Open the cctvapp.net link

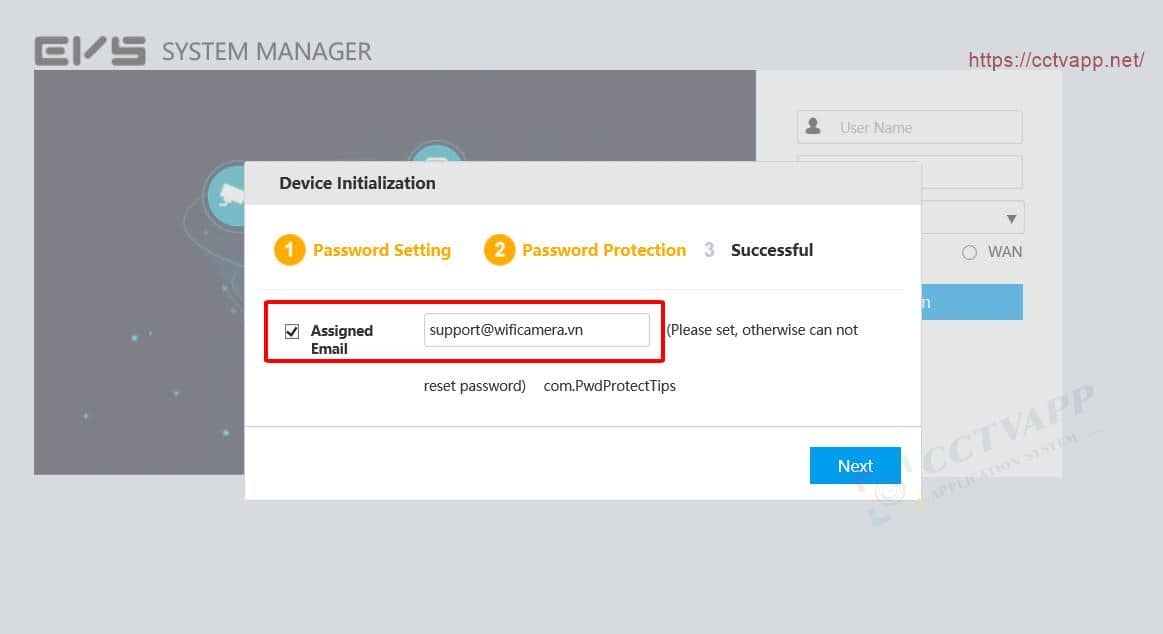(x=1055, y=60)
